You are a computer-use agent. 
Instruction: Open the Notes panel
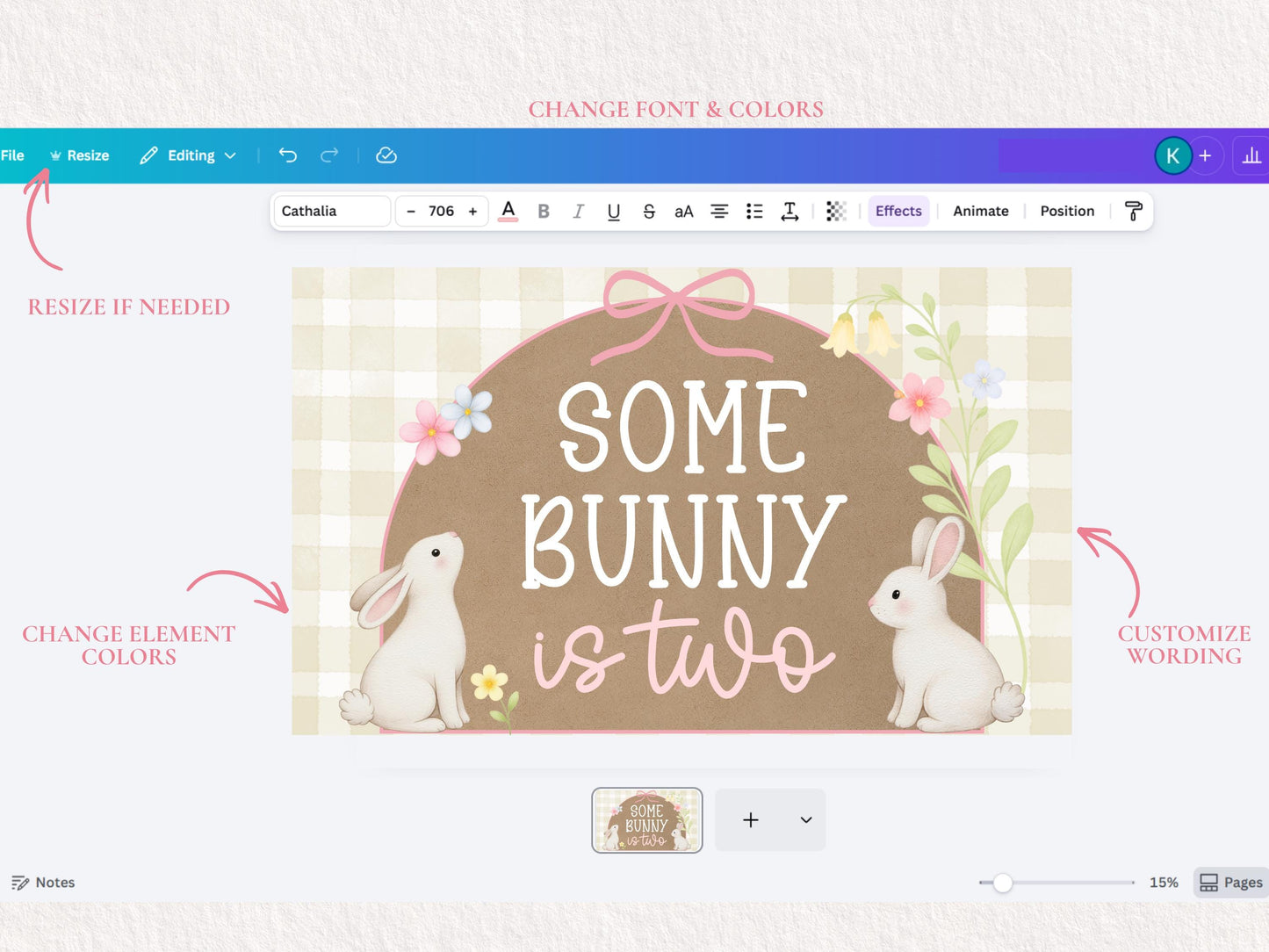tap(43, 883)
